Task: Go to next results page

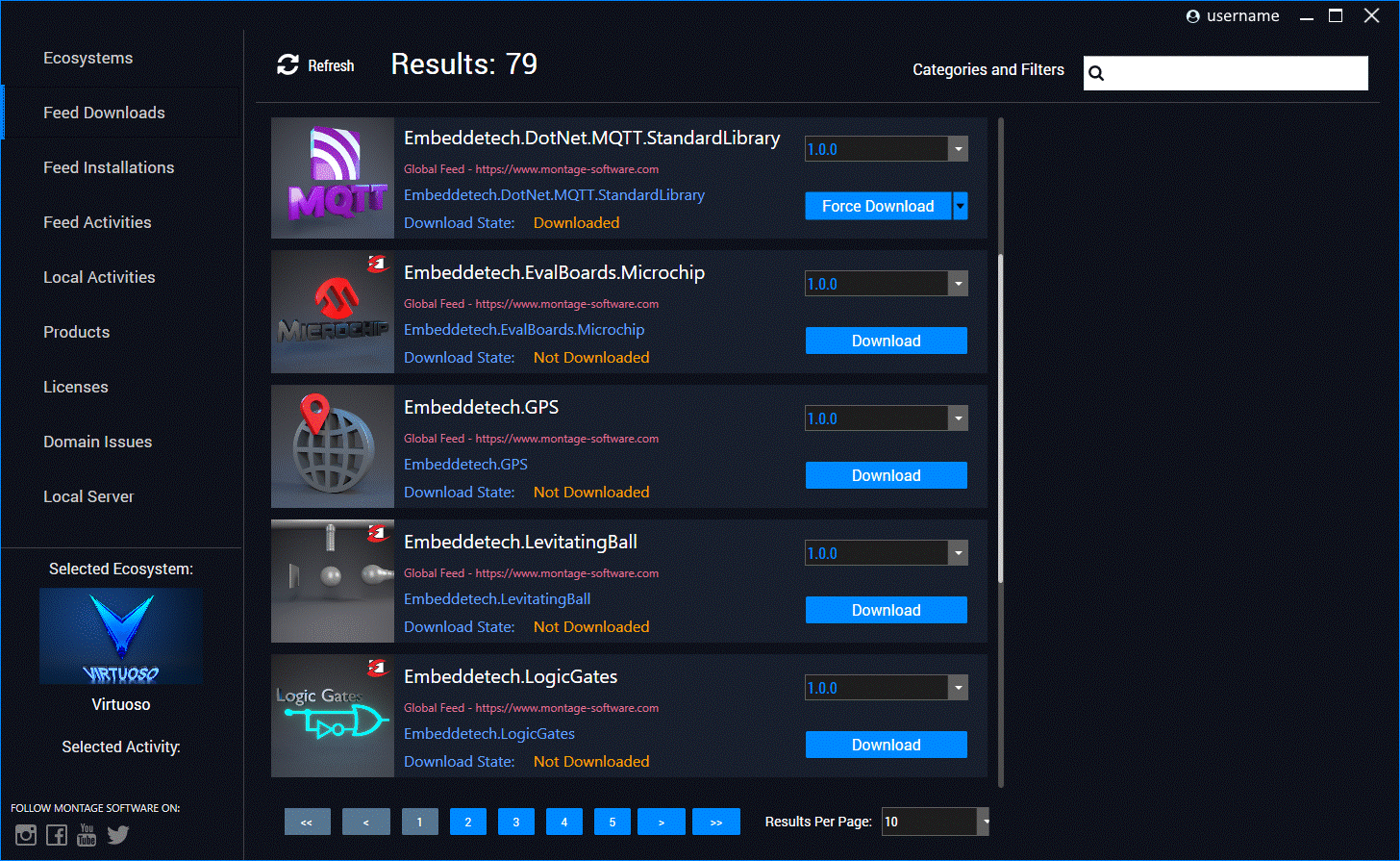Action: [x=662, y=822]
